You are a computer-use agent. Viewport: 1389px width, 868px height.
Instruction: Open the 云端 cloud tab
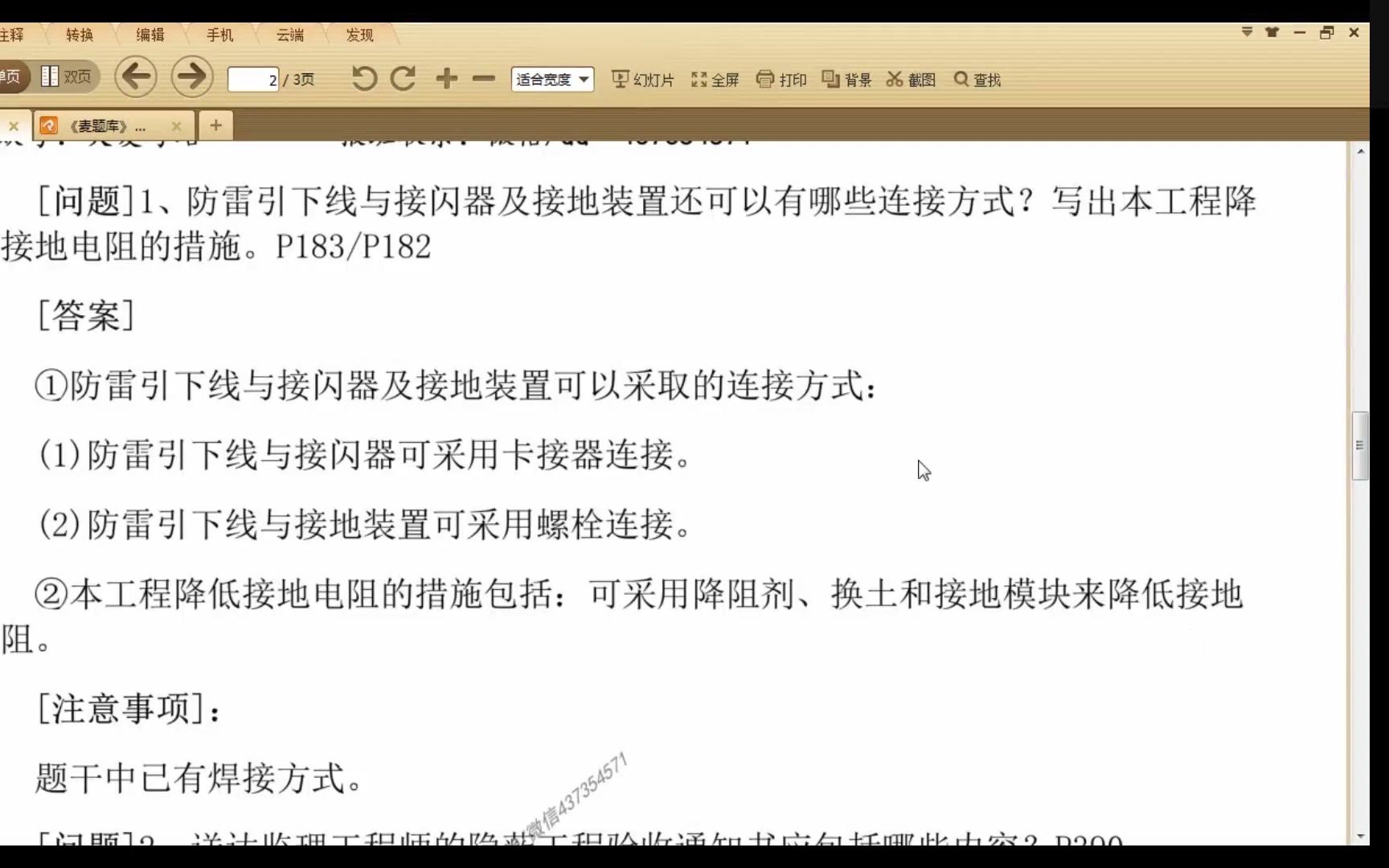click(289, 35)
